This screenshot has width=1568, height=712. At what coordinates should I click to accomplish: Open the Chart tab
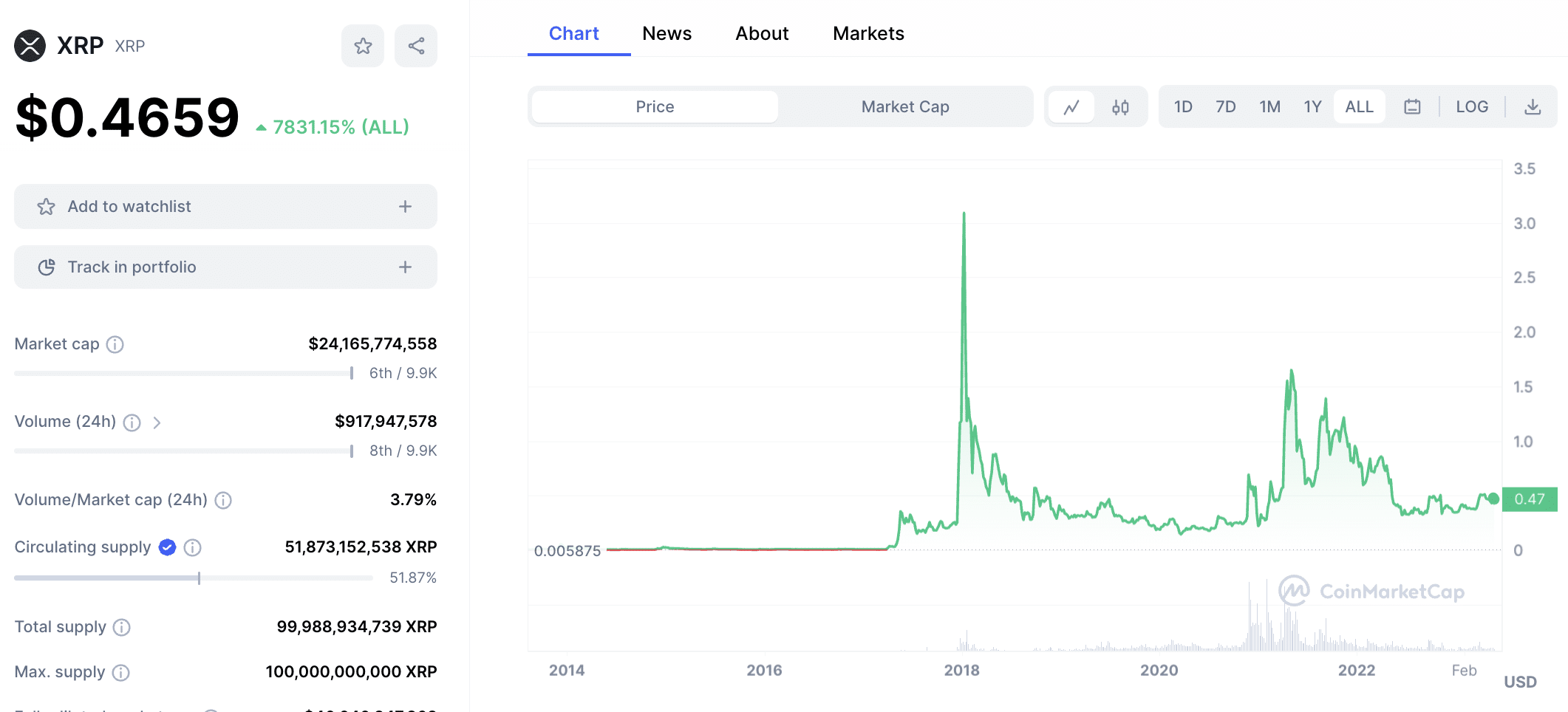pos(574,34)
